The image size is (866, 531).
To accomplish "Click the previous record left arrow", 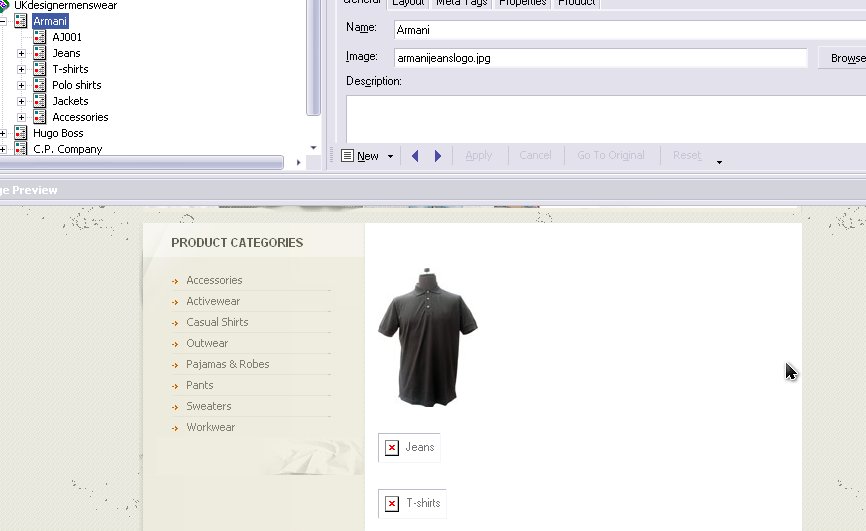I will click(x=415, y=156).
